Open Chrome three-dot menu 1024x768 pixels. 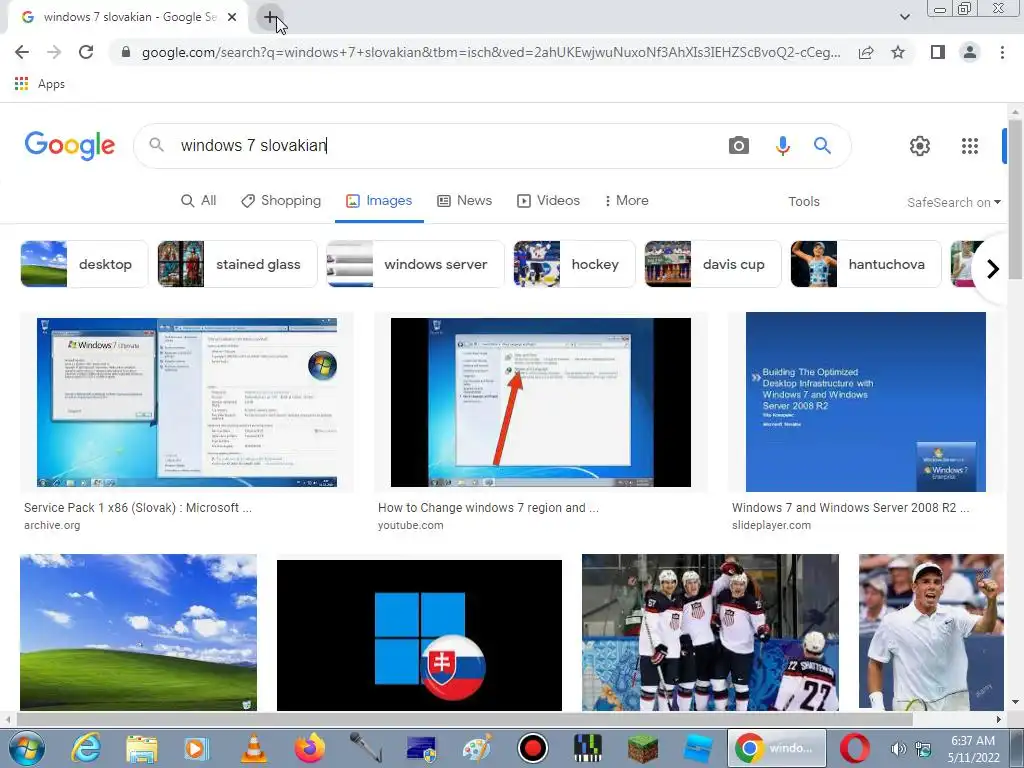click(1002, 52)
